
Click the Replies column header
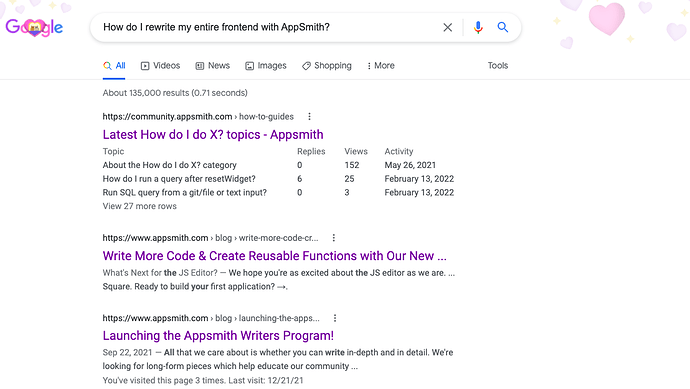pos(311,151)
